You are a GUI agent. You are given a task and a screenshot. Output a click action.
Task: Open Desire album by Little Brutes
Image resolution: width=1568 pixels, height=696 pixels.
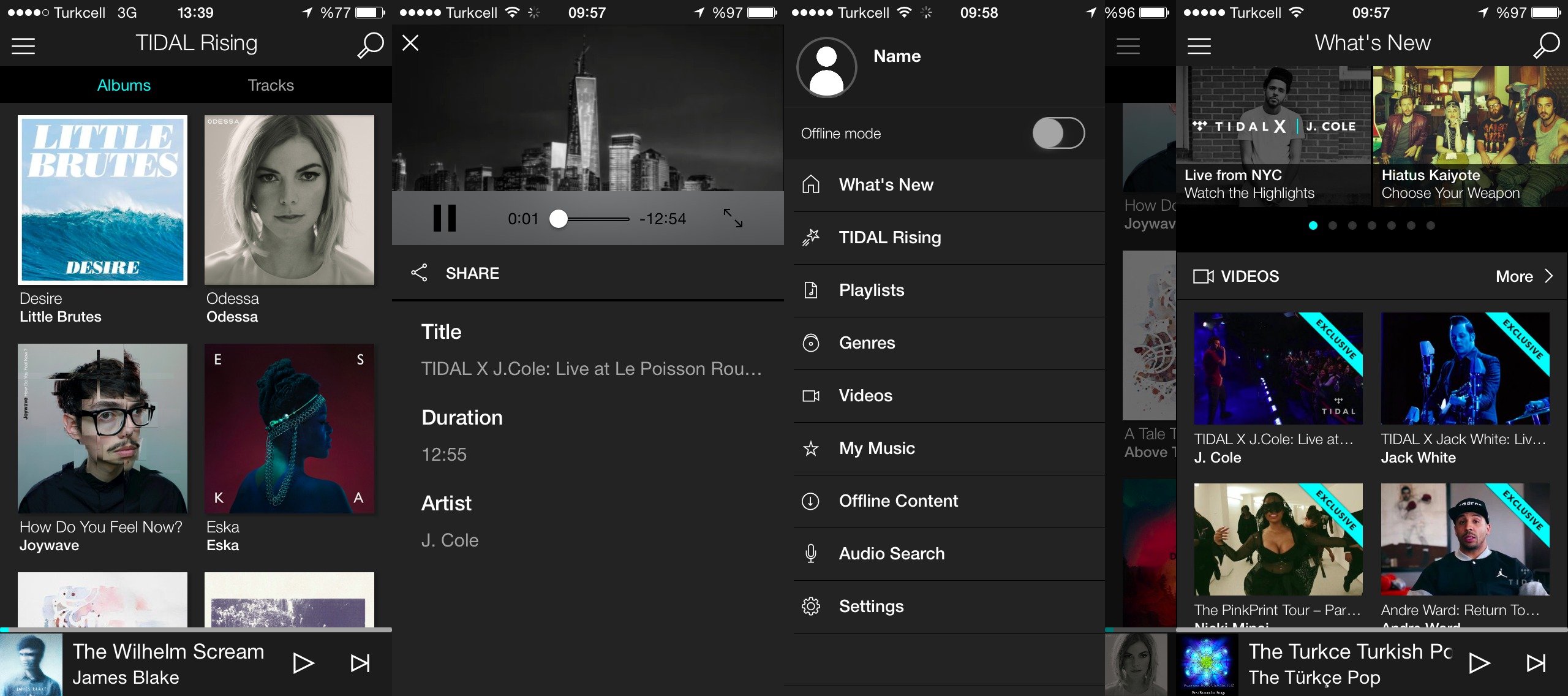pyautogui.click(x=102, y=200)
